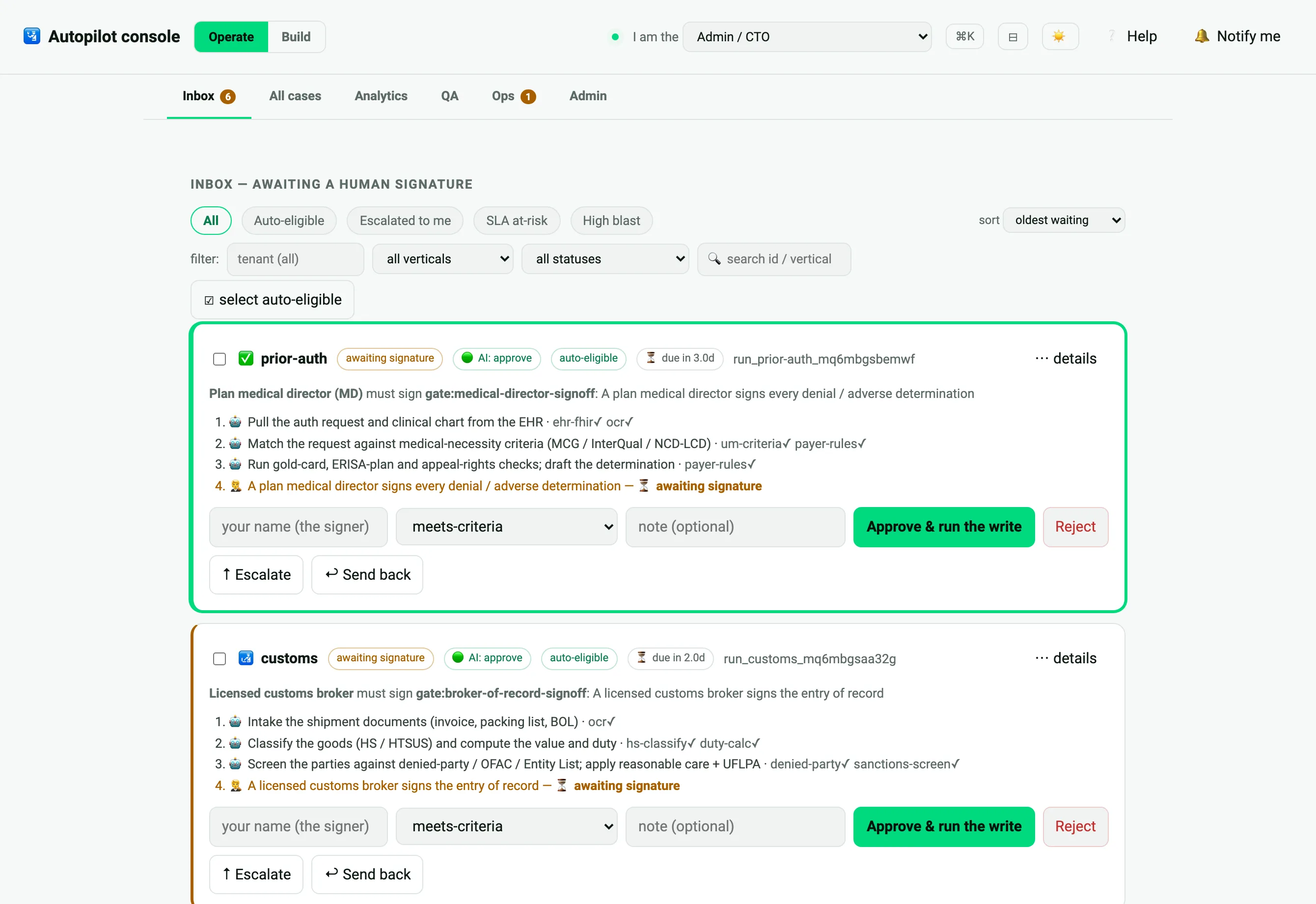Click robot icon on 'Pull the auth request' step
1316x904 pixels.
point(235,422)
